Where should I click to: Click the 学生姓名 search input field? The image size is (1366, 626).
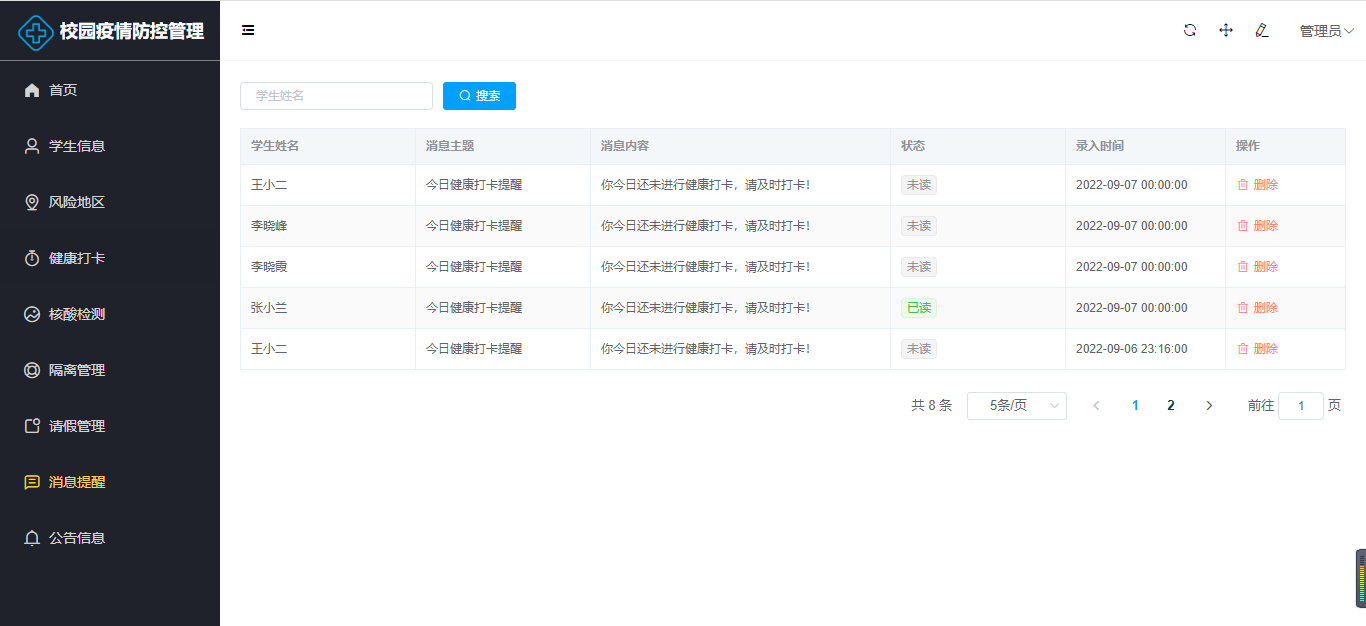coord(336,96)
